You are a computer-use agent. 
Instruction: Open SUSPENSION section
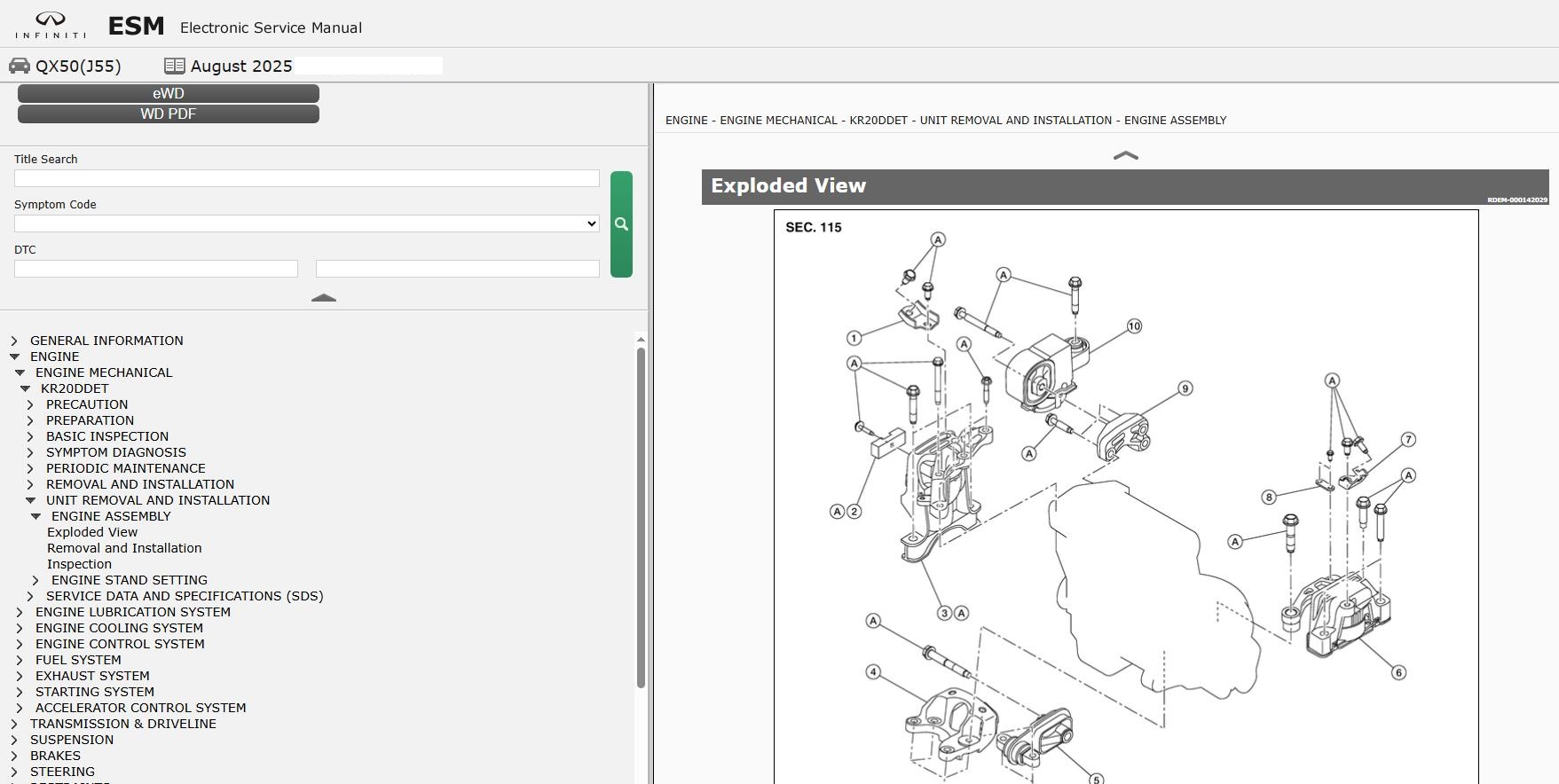click(72, 740)
